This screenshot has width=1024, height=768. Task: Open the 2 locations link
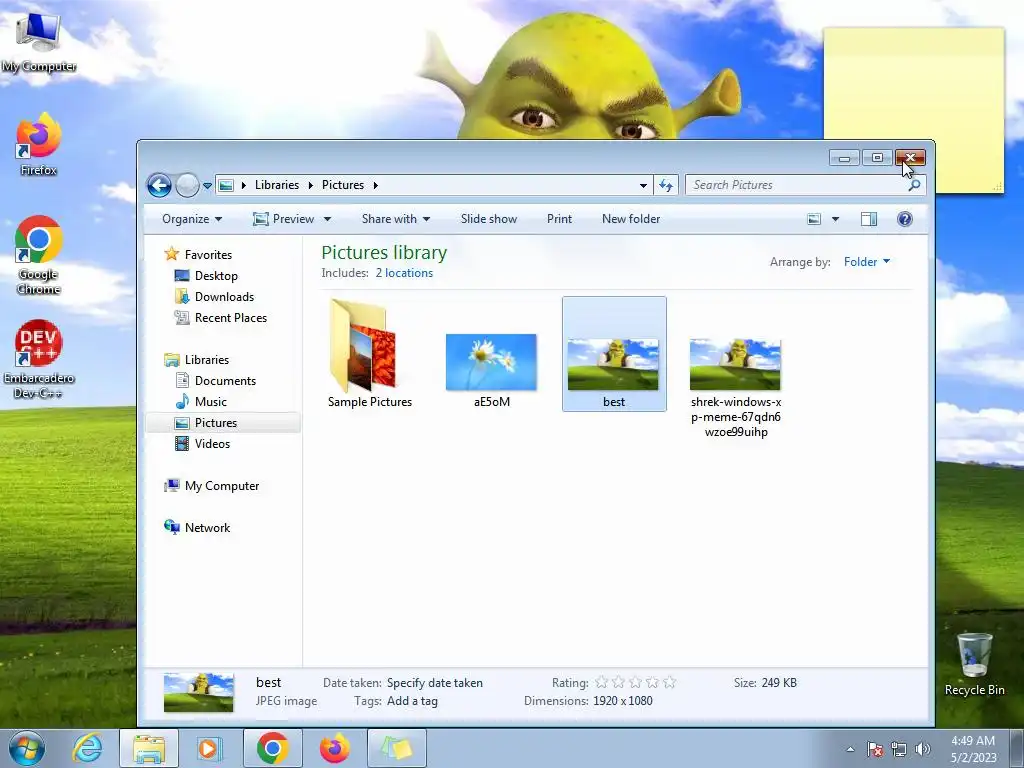click(x=404, y=273)
